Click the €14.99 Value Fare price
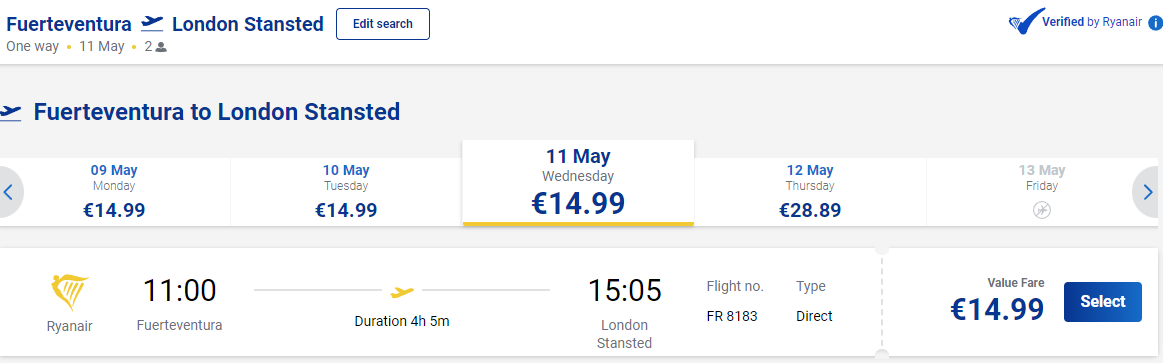Viewport: 1163px width, 363px height. [x=997, y=310]
